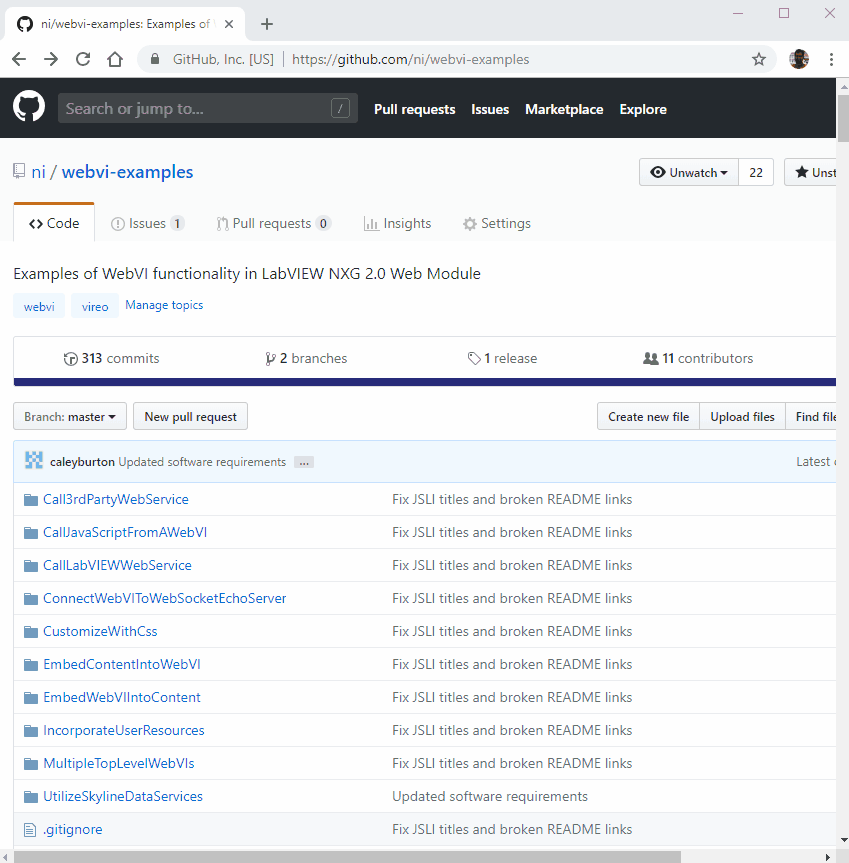
Task: Click Upload files button
Action: (x=742, y=417)
